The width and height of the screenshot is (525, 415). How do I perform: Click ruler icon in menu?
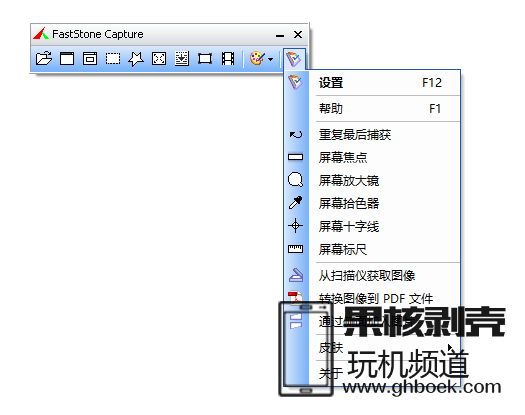coord(296,249)
